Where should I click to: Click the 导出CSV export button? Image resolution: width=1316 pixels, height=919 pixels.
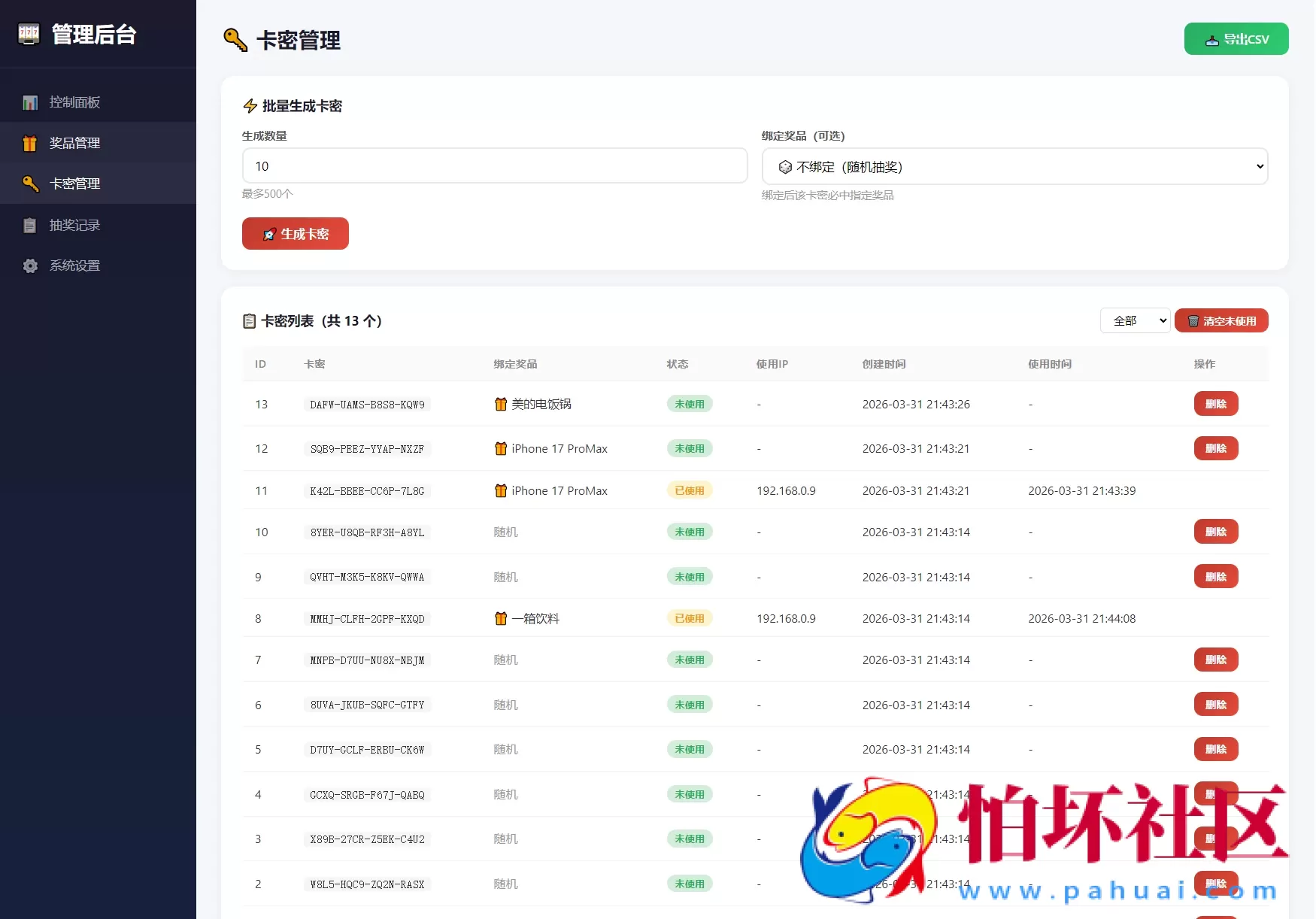(x=1236, y=38)
